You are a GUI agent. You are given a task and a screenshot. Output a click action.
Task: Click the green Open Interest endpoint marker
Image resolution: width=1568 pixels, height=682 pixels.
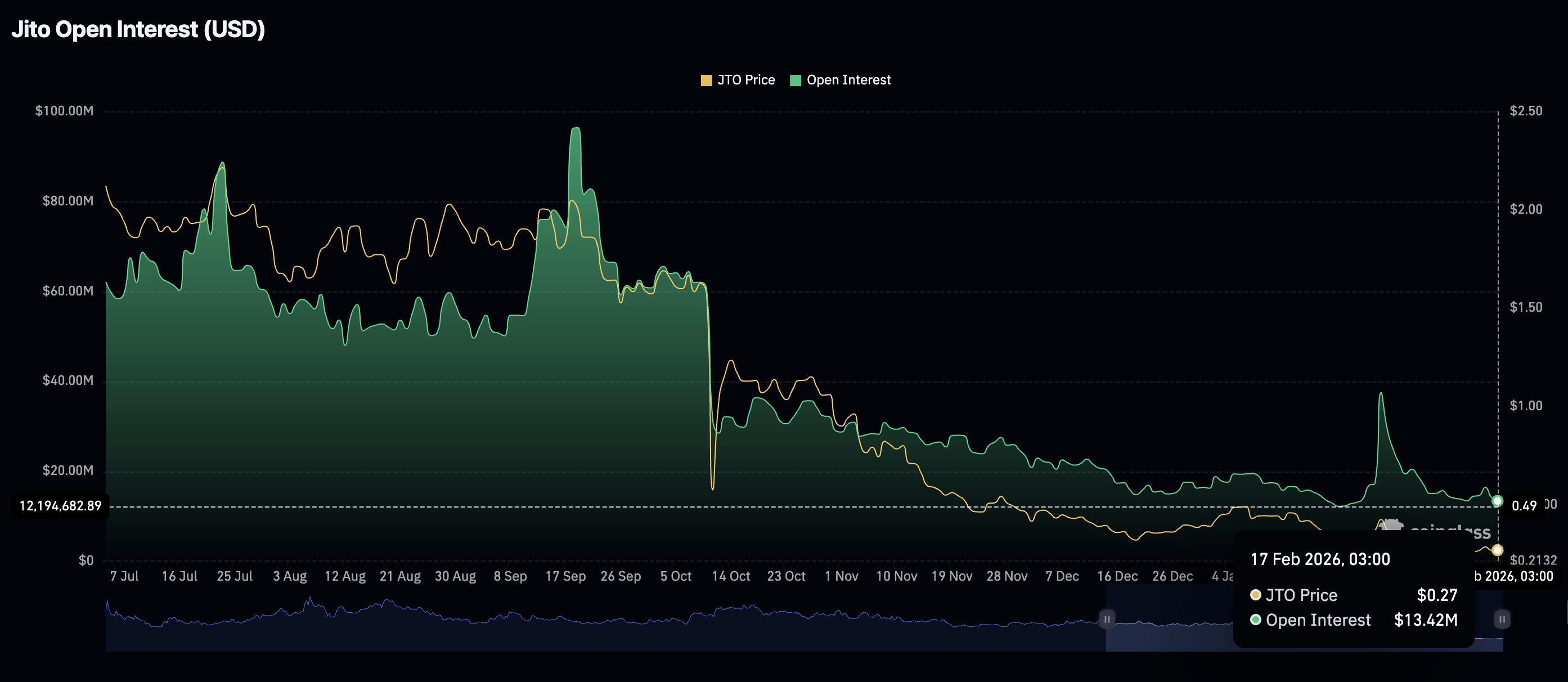[x=1497, y=501]
